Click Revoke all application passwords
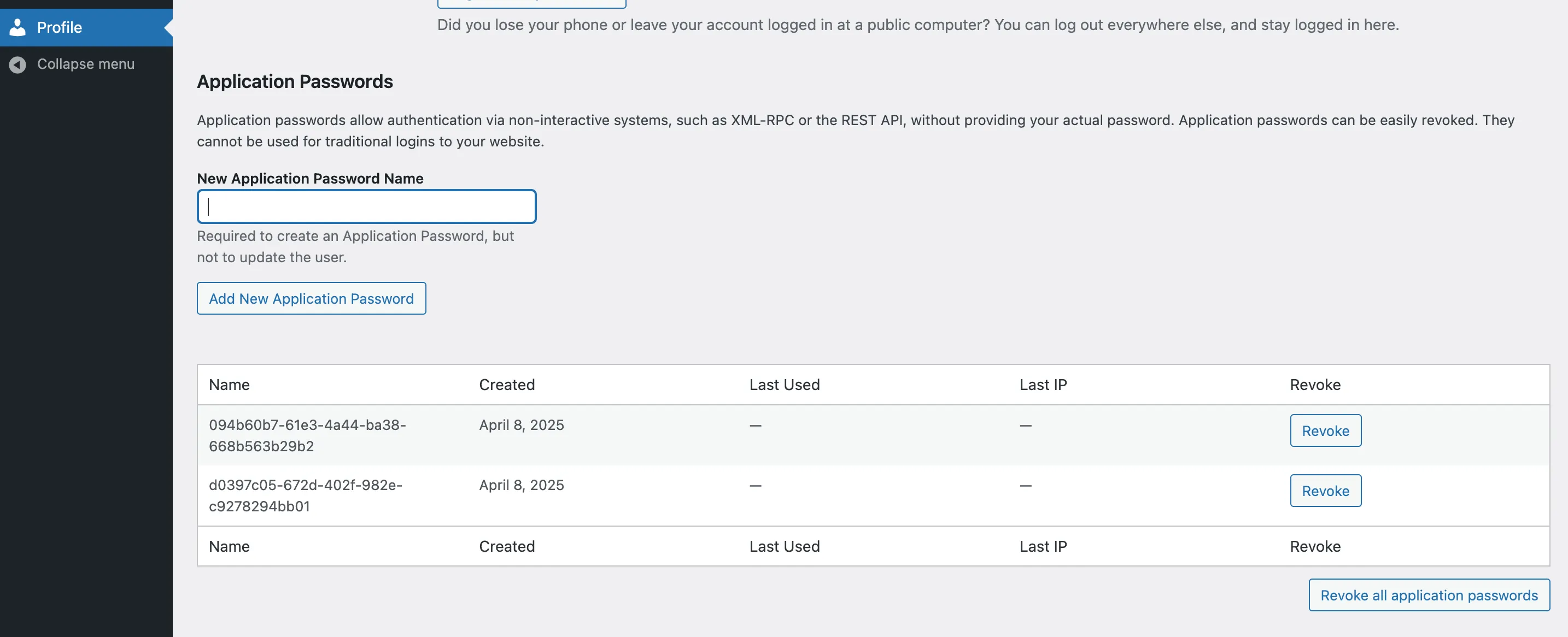Viewport: 1568px width, 637px height. 1429,595
